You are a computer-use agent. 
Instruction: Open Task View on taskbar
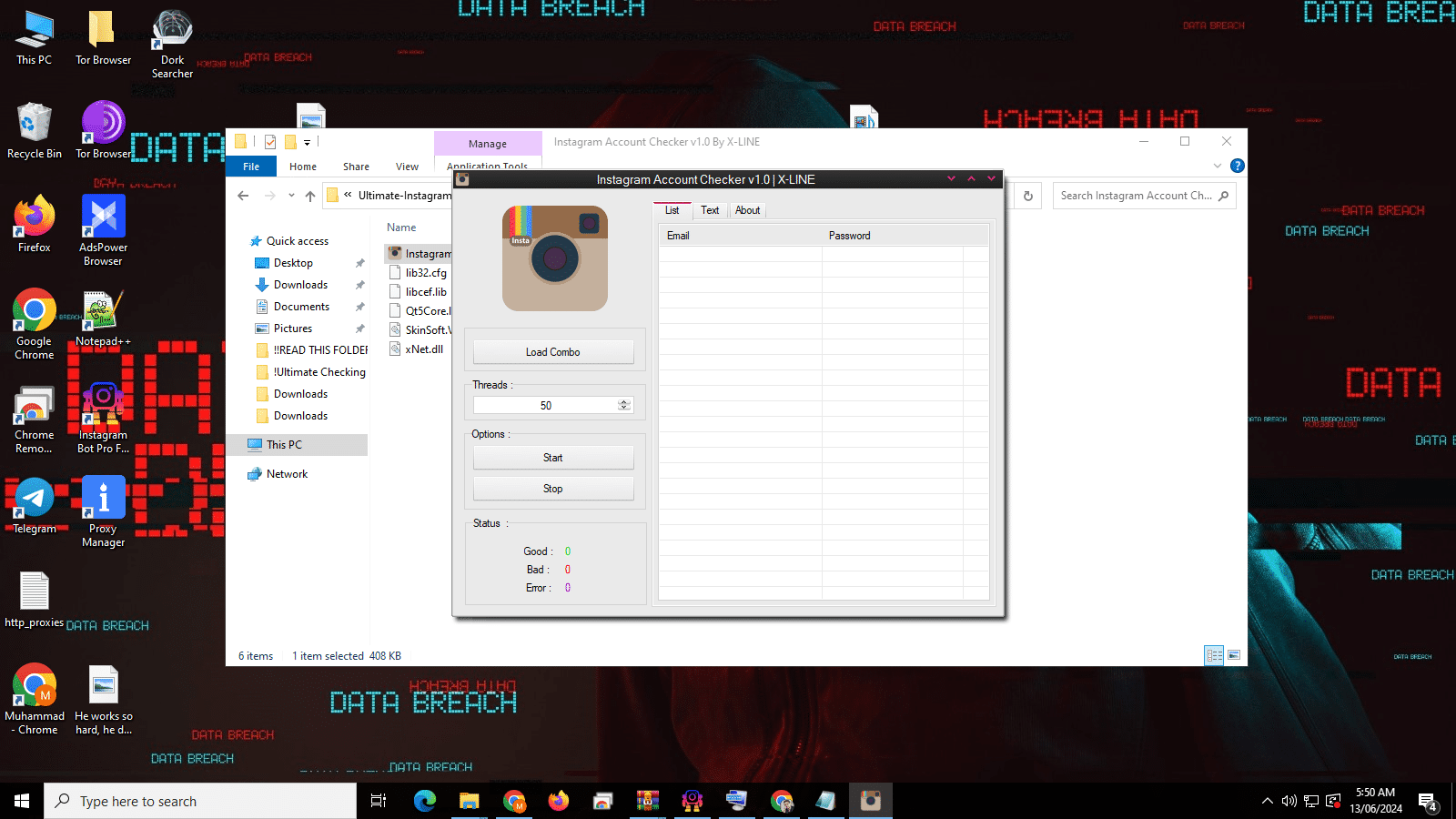379,801
